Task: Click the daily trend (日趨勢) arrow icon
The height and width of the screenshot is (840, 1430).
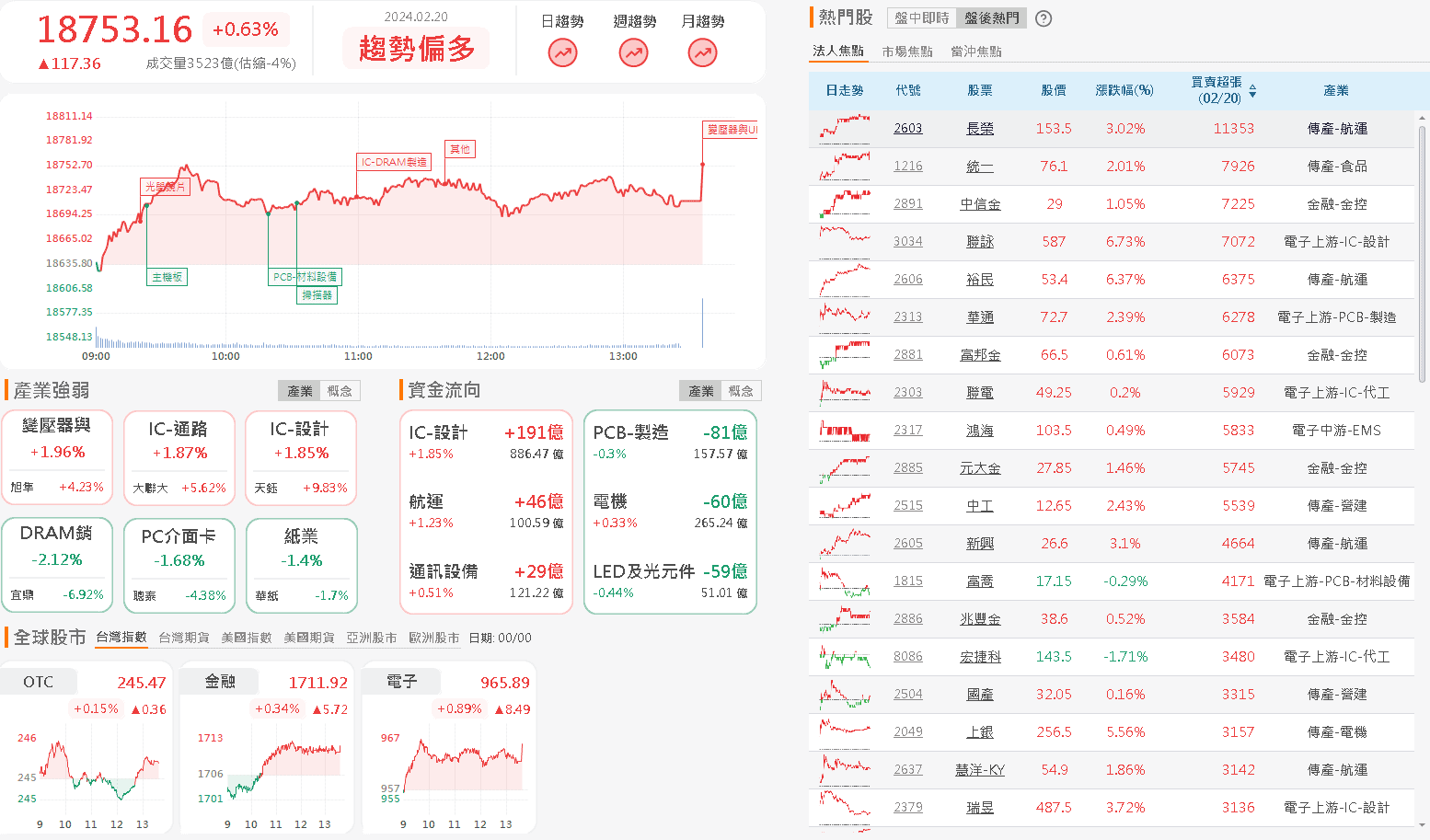Action: click(562, 53)
